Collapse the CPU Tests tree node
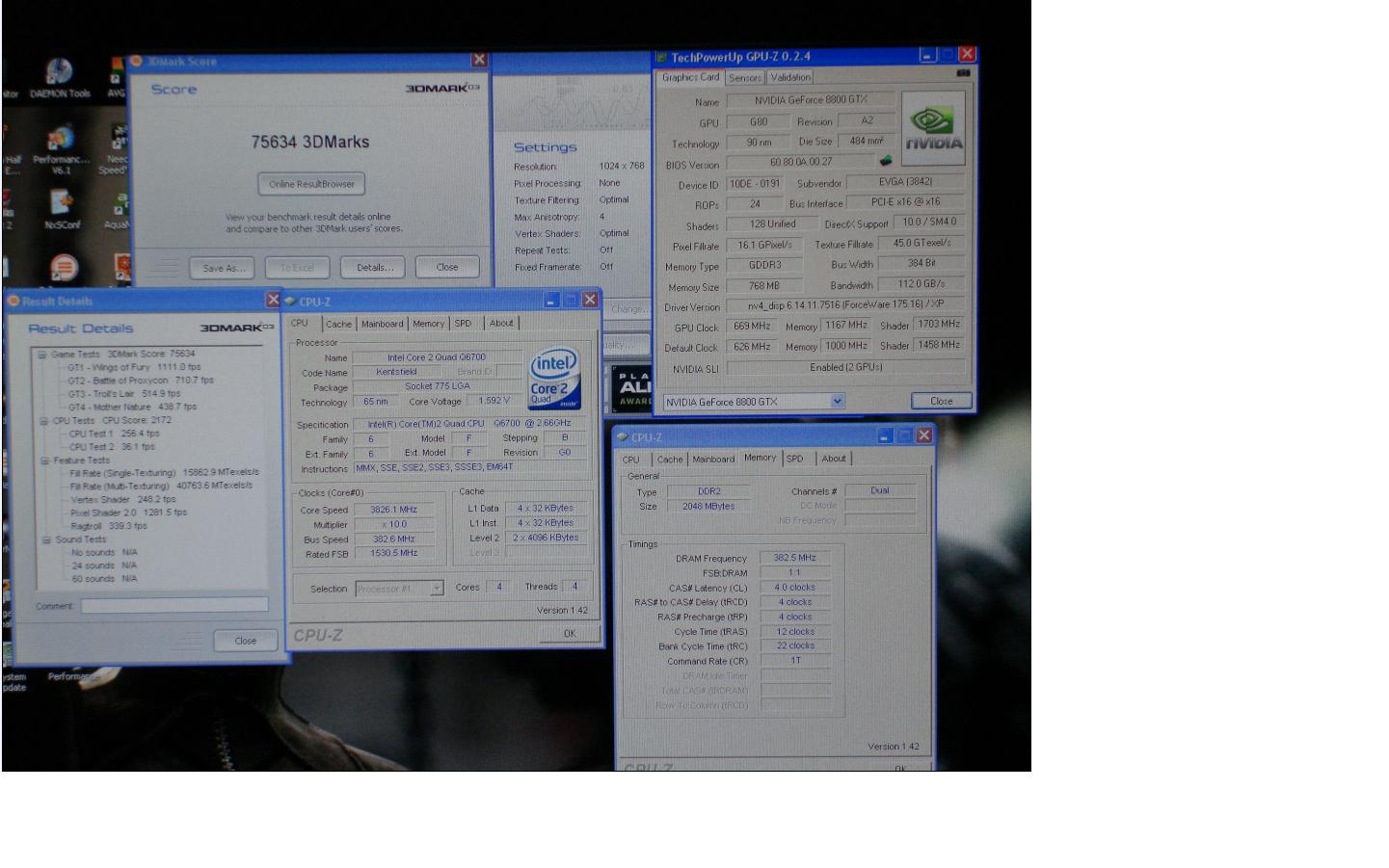The image size is (1389, 868). [44, 420]
